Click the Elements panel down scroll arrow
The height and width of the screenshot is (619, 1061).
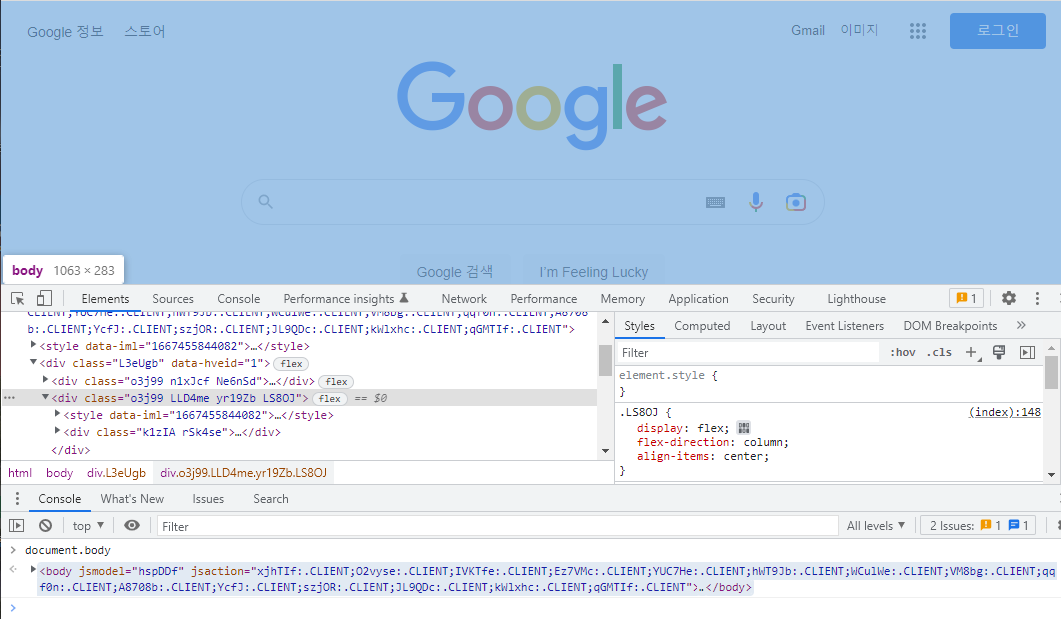(x=605, y=451)
